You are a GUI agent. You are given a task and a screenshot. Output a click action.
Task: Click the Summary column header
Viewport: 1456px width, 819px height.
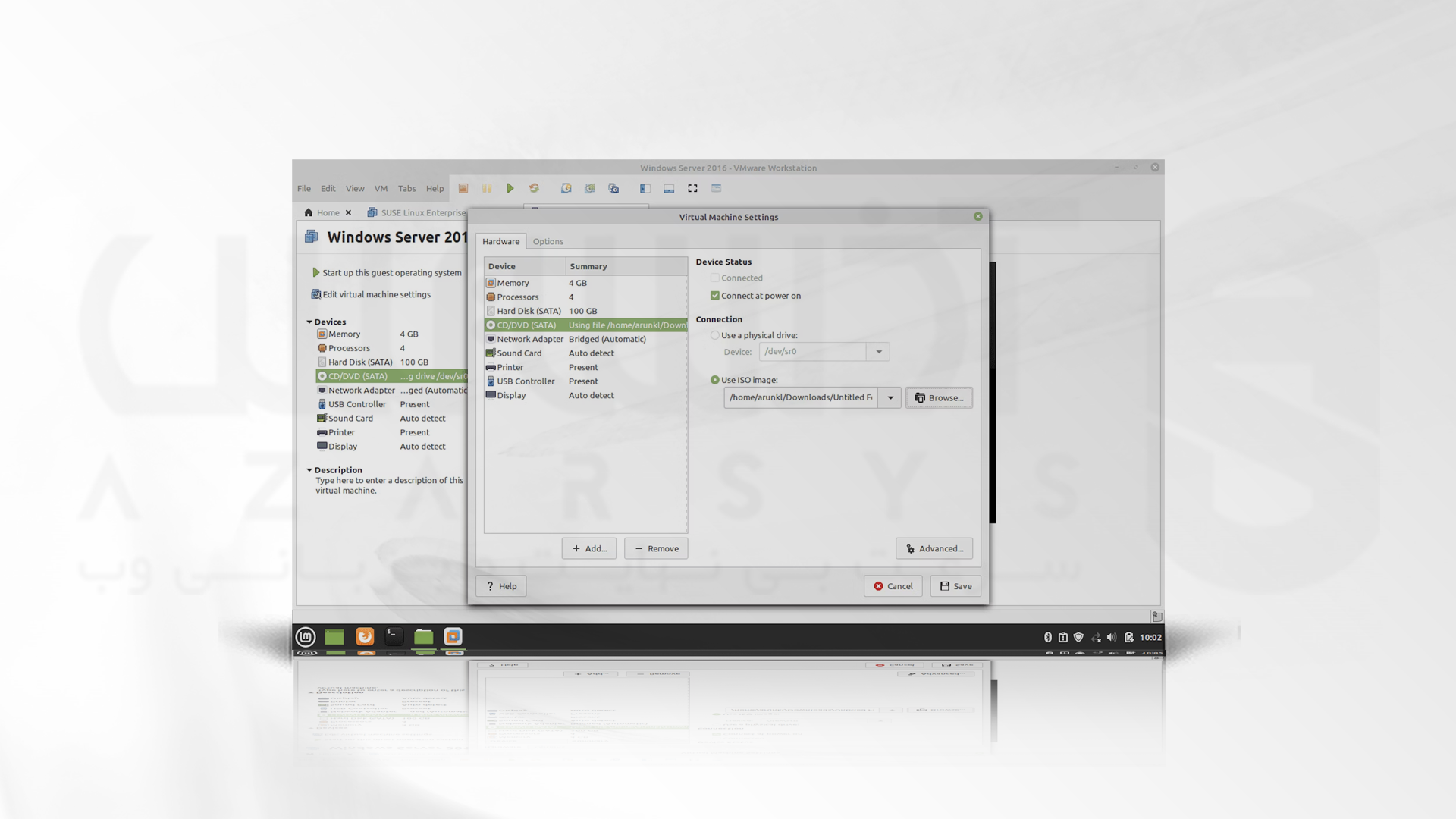click(626, 266)
